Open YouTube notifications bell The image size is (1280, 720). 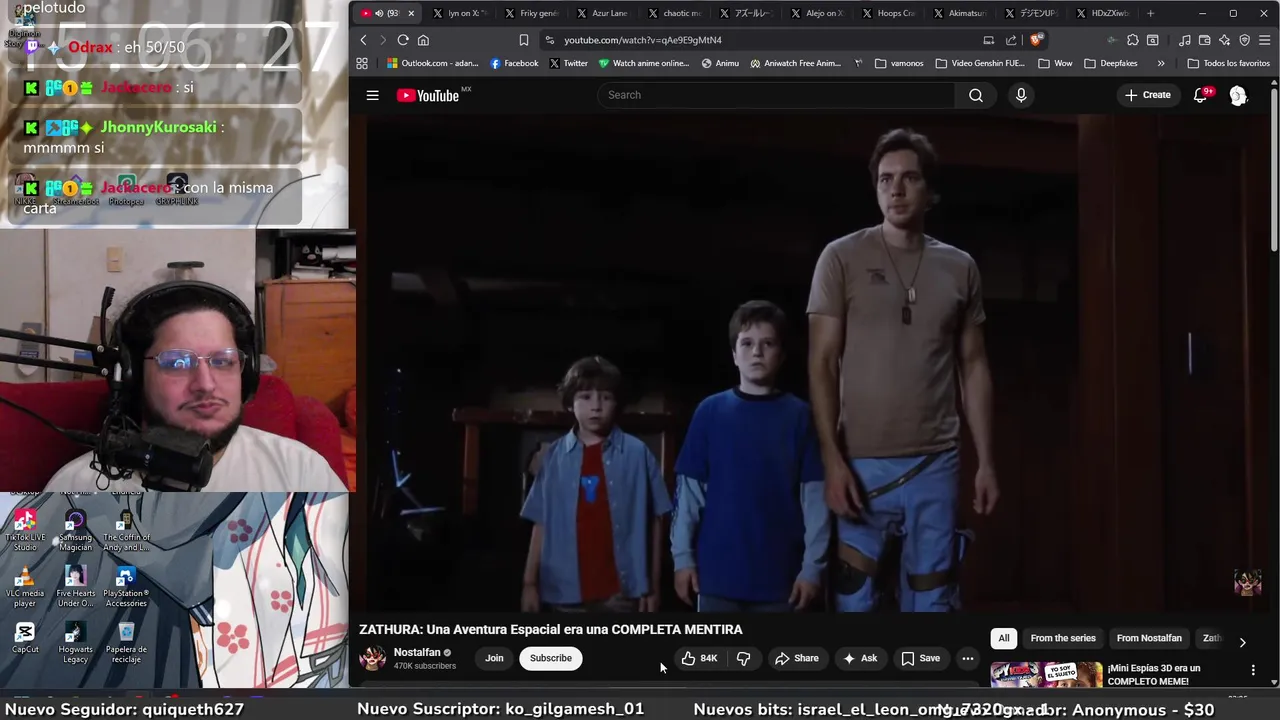1201,95
